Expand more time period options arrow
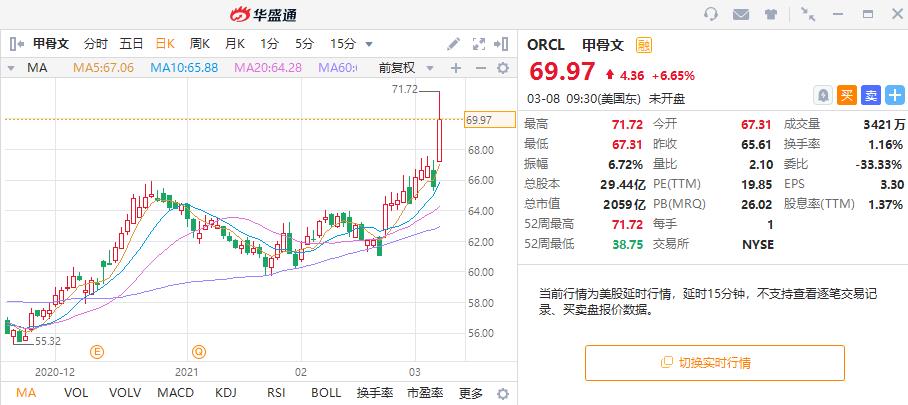The height and width of the screenshot is (405, 908). [x=369, y=44]
